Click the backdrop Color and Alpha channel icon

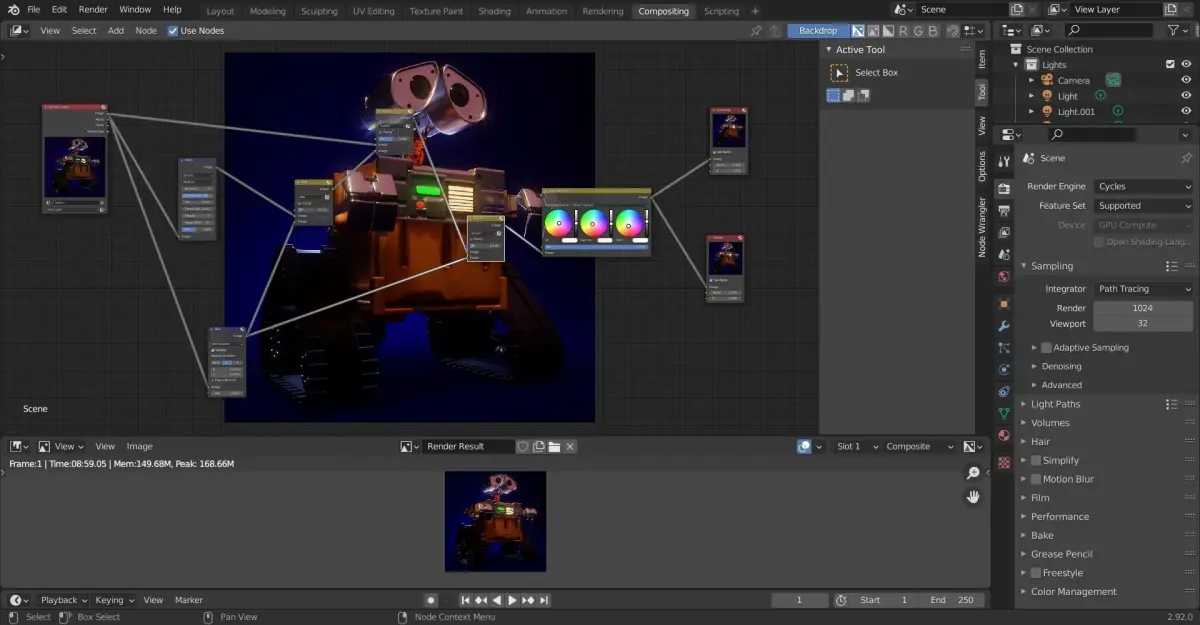[857, 30]
